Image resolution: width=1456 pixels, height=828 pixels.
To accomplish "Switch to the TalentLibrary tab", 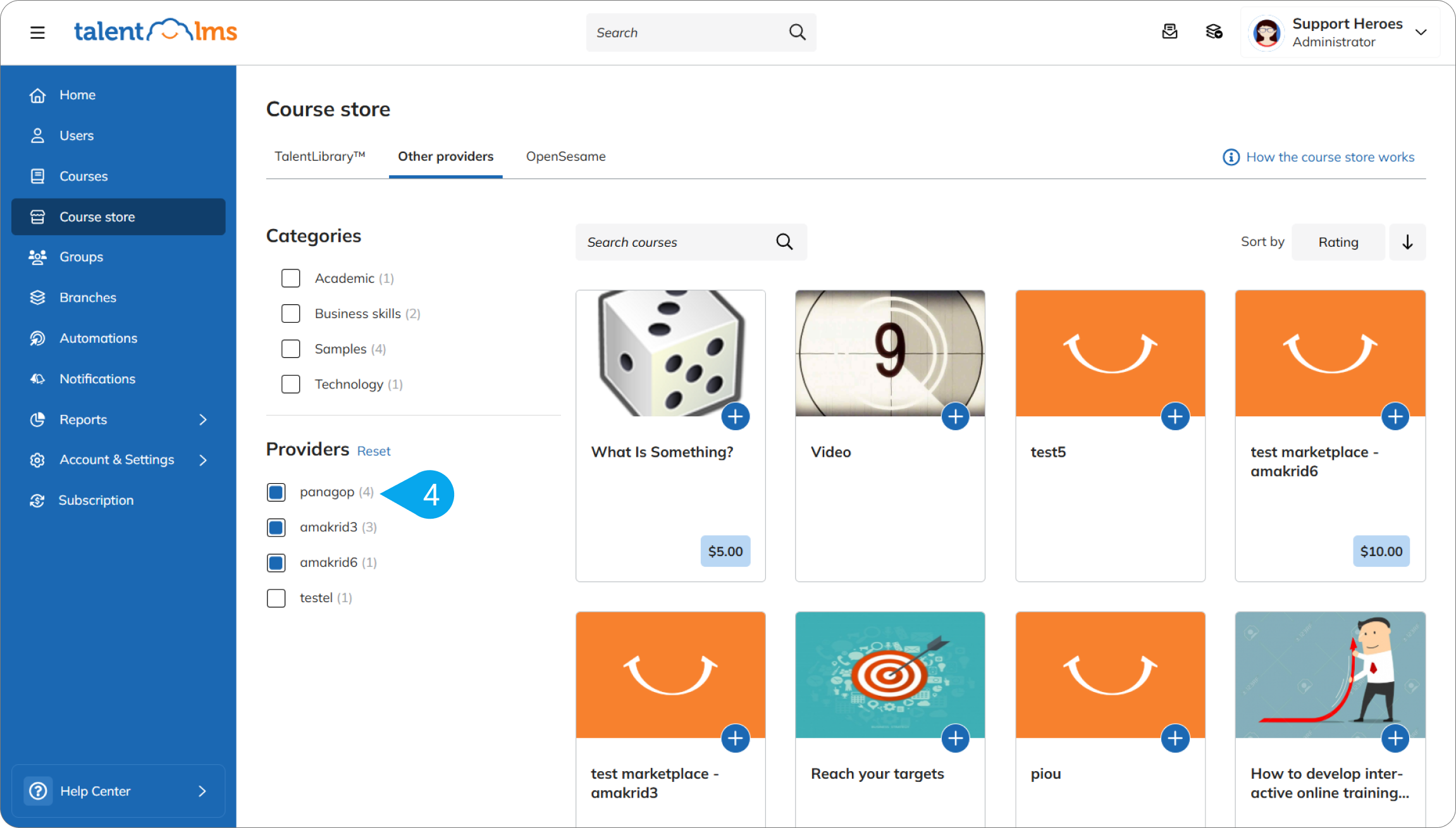I will coord(320,156).
